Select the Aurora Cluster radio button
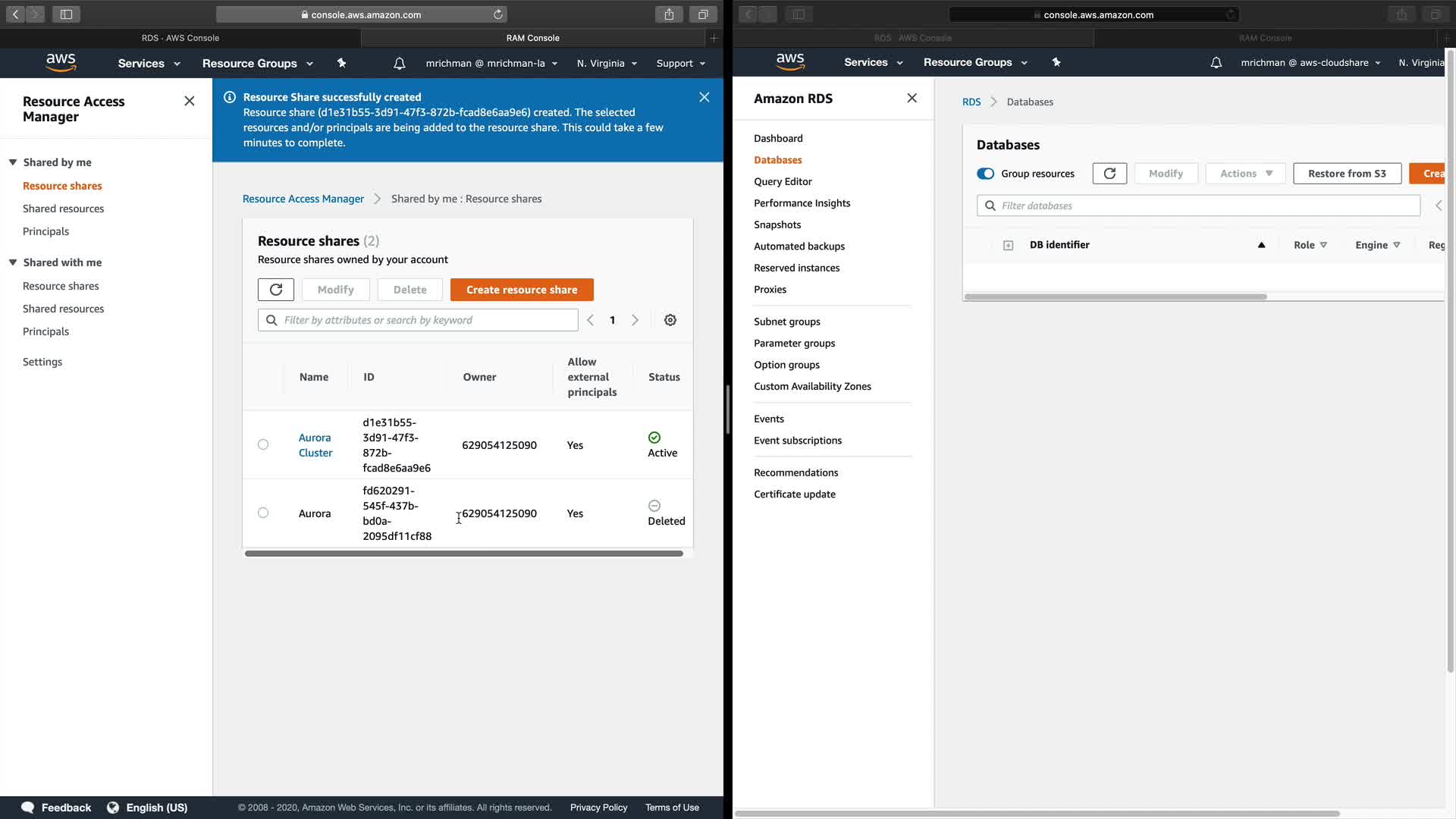1456x819 pixels. [x=263, y=444]
